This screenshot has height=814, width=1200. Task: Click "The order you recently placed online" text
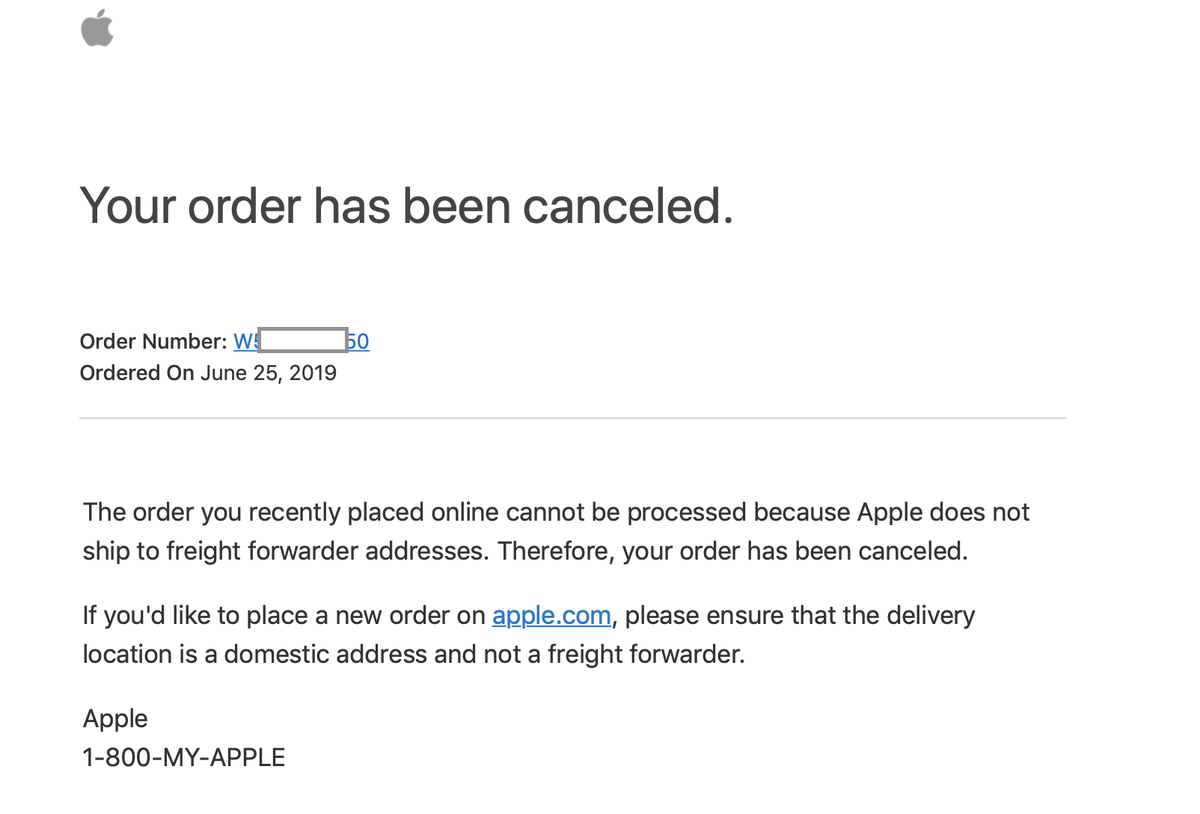291,512
